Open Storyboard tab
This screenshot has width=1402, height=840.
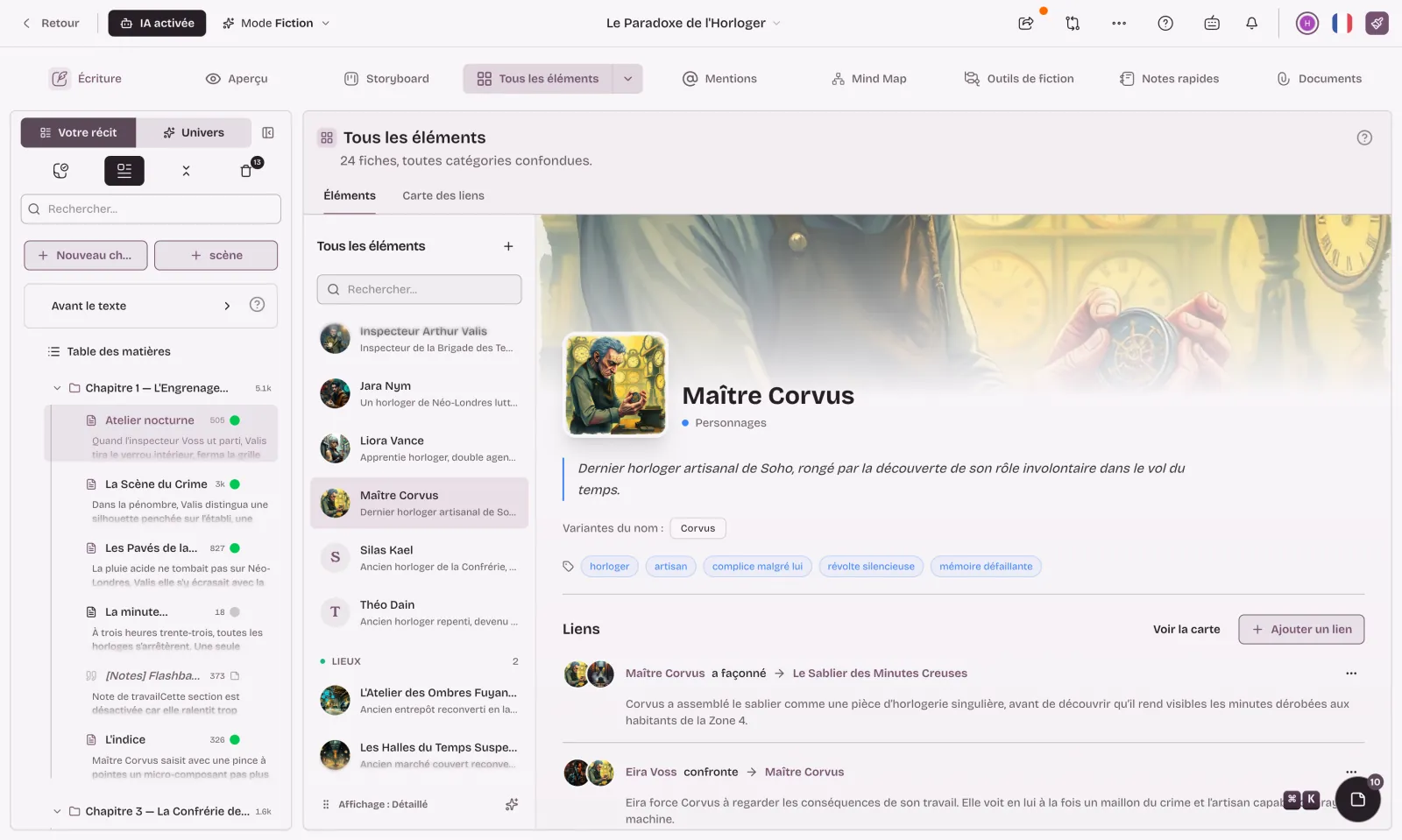[386, 79]
